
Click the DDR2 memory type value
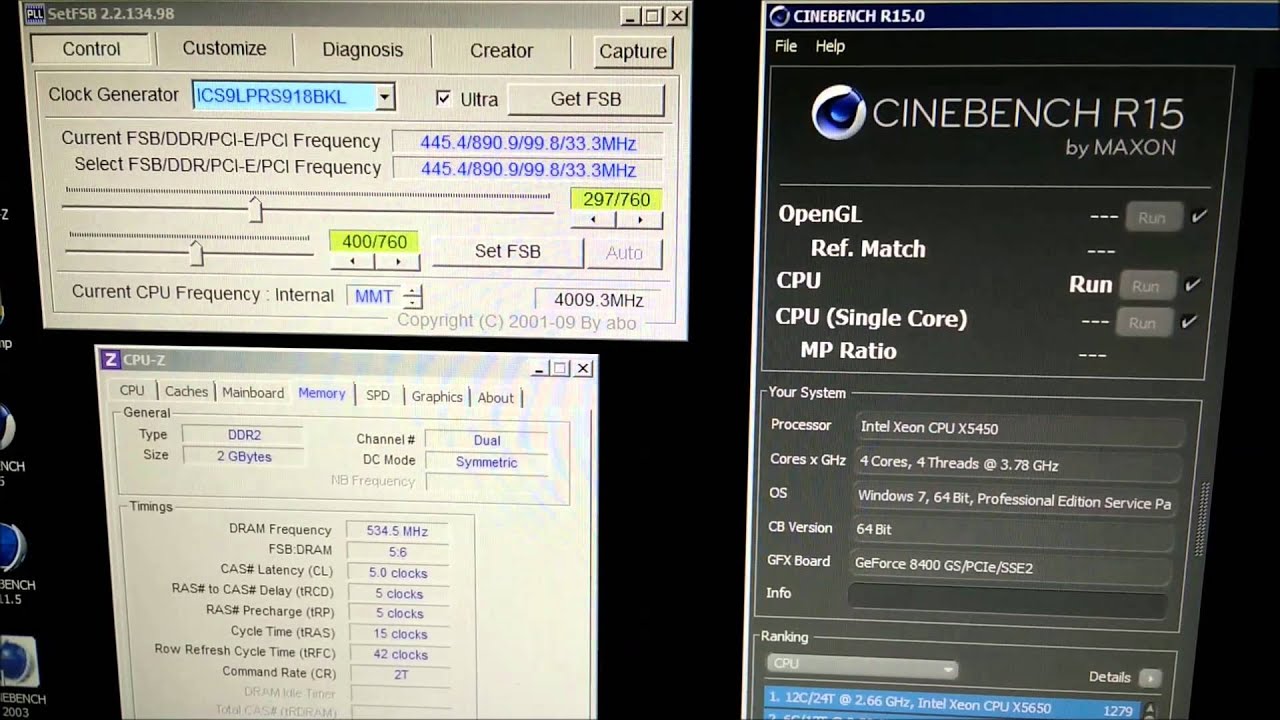coord(243,435)
